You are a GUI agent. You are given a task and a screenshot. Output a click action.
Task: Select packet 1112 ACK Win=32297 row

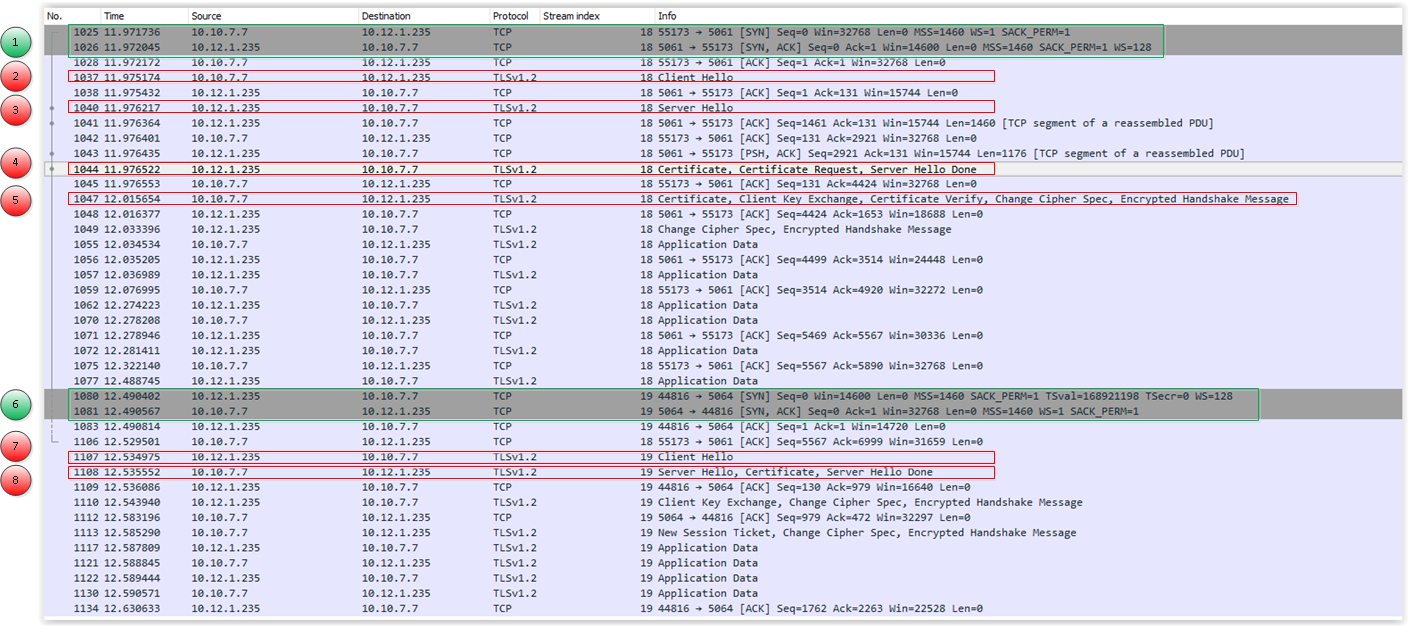pos(722,517)
